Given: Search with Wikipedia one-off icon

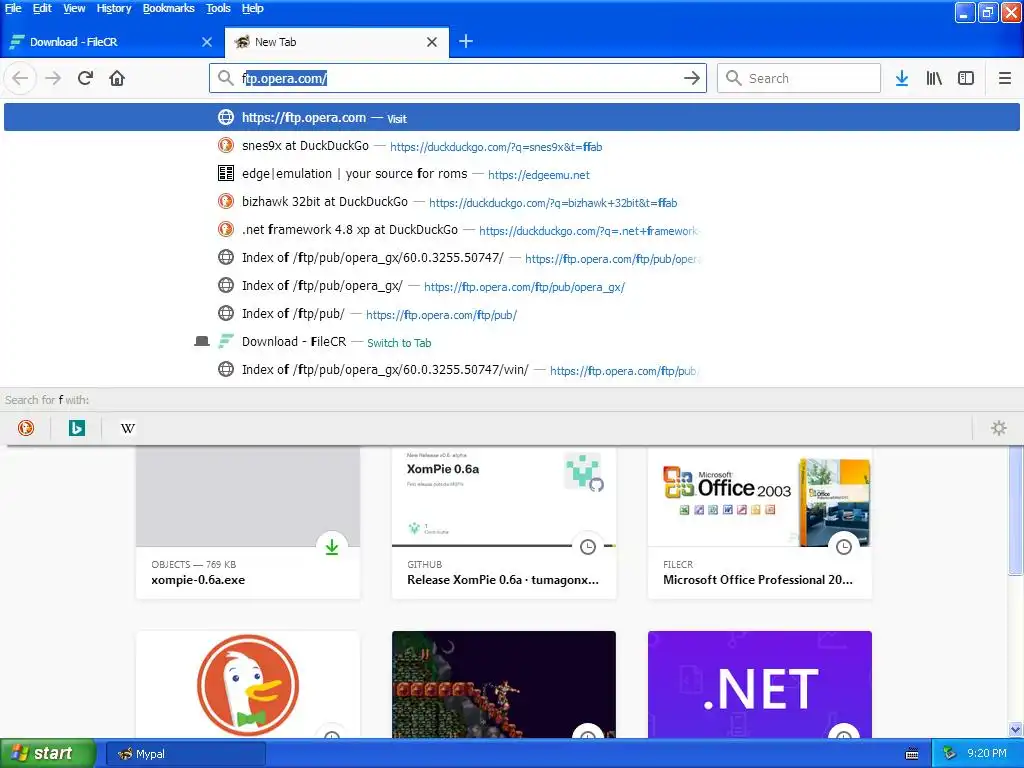Looking at the screenshot, I should (128, 428).
